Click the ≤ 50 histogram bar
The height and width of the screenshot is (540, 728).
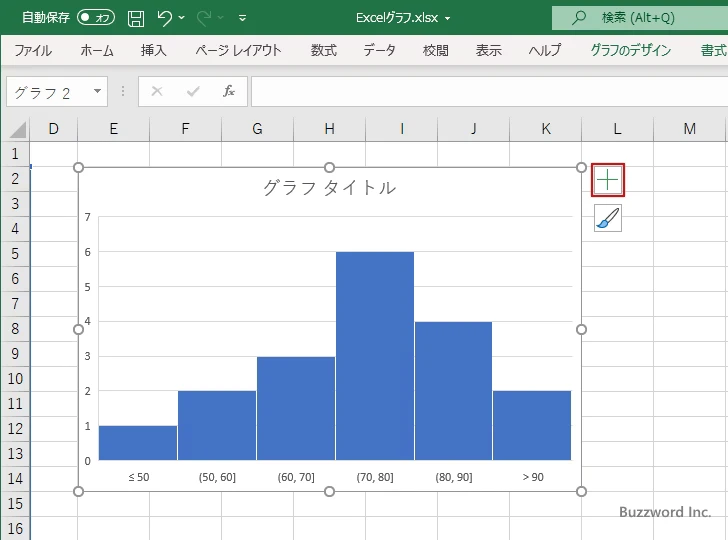138,443
